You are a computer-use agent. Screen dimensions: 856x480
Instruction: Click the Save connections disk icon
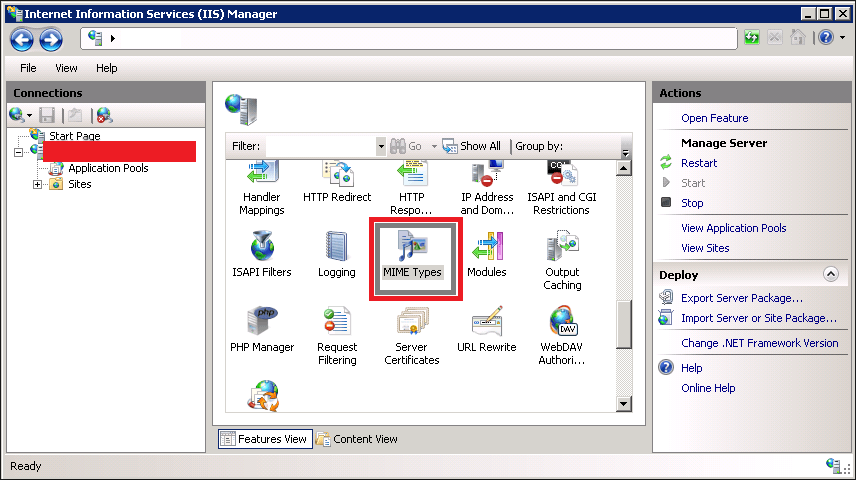47,115
